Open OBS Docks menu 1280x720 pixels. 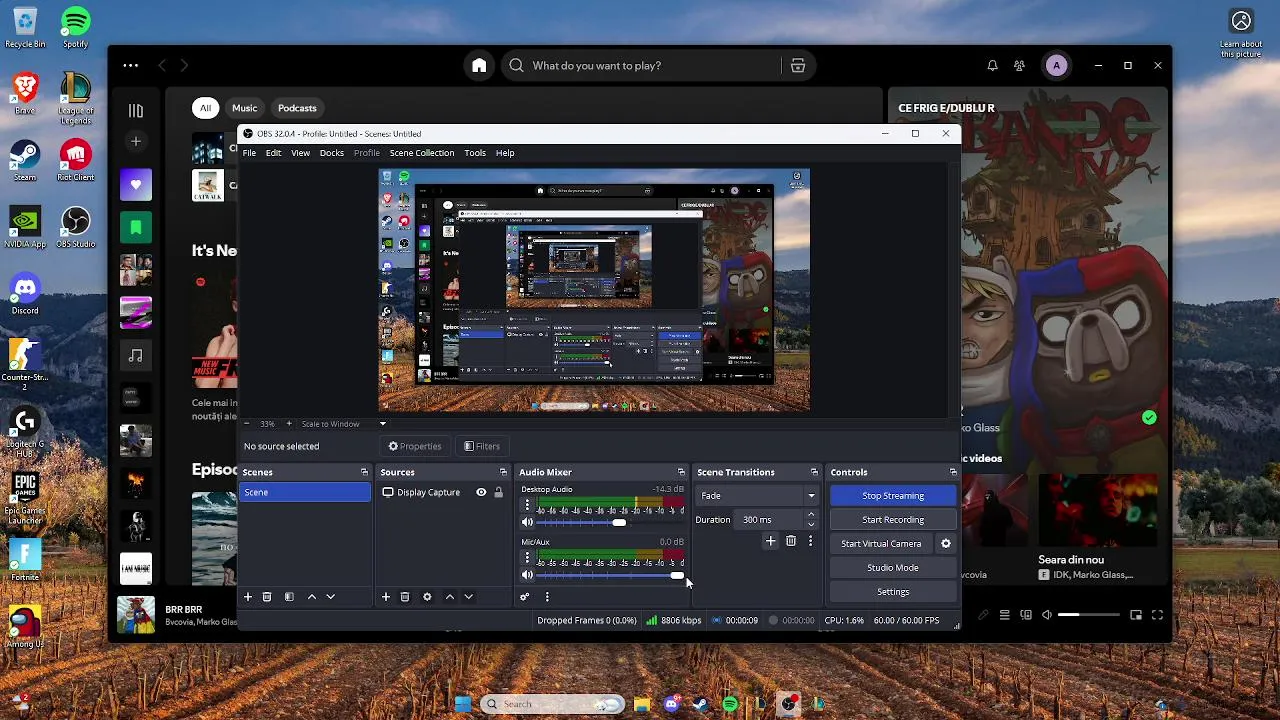click(x=332, y=153)
